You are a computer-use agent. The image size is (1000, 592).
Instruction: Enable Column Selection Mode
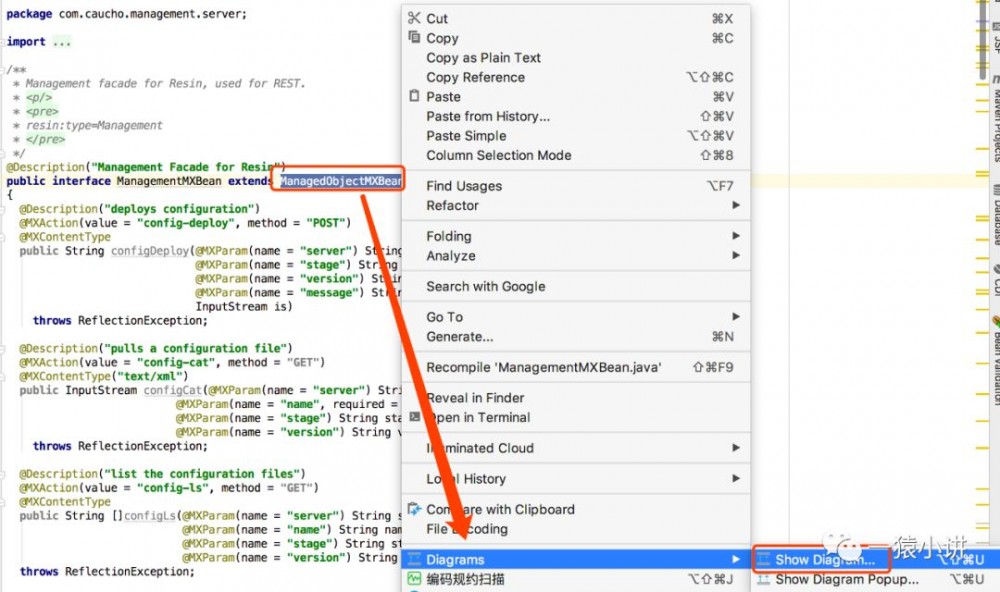[499, 155]
